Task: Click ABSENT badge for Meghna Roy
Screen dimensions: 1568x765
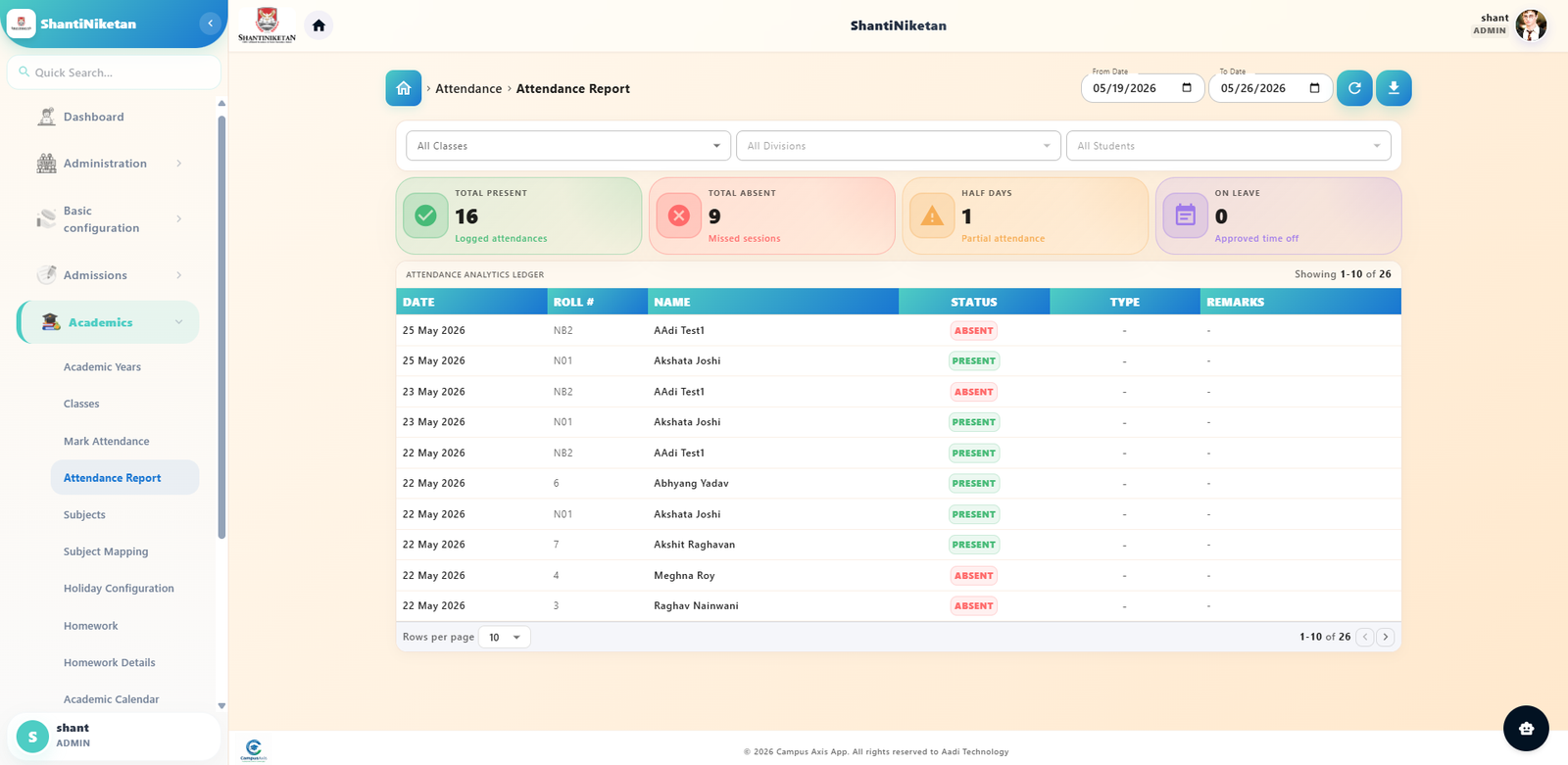Action: click(973, 576)
